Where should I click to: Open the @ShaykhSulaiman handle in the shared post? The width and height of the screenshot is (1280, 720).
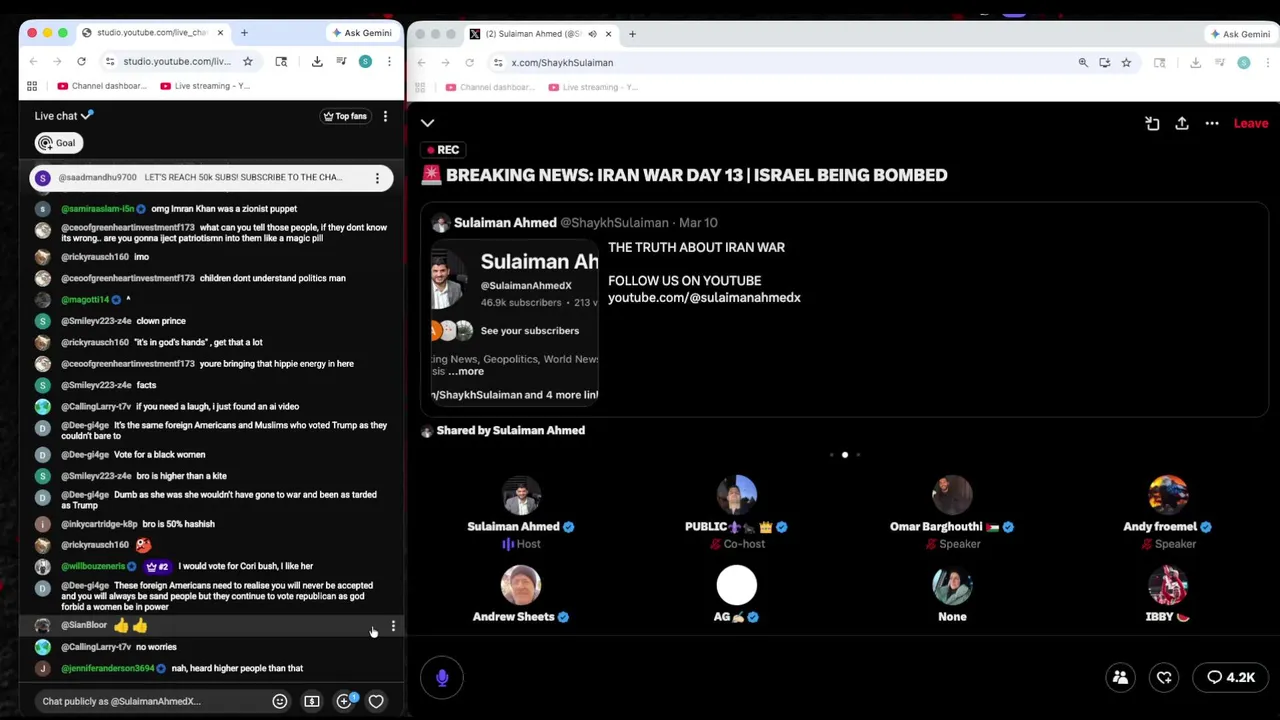point(614,223)
